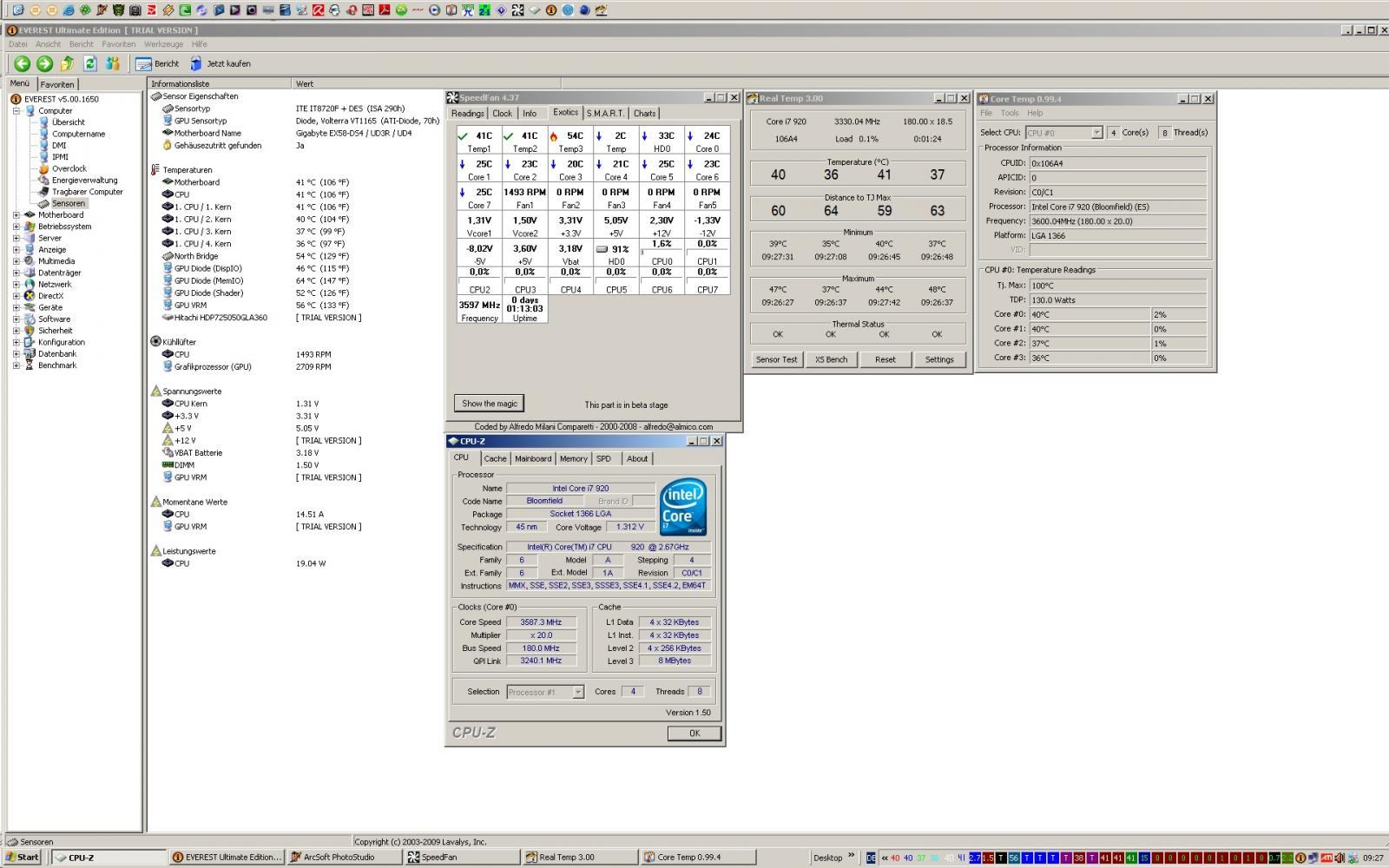1389x868 pixels.
Task: Select Übersicht in the EVEREST tree
Action: tap(68, 122)
